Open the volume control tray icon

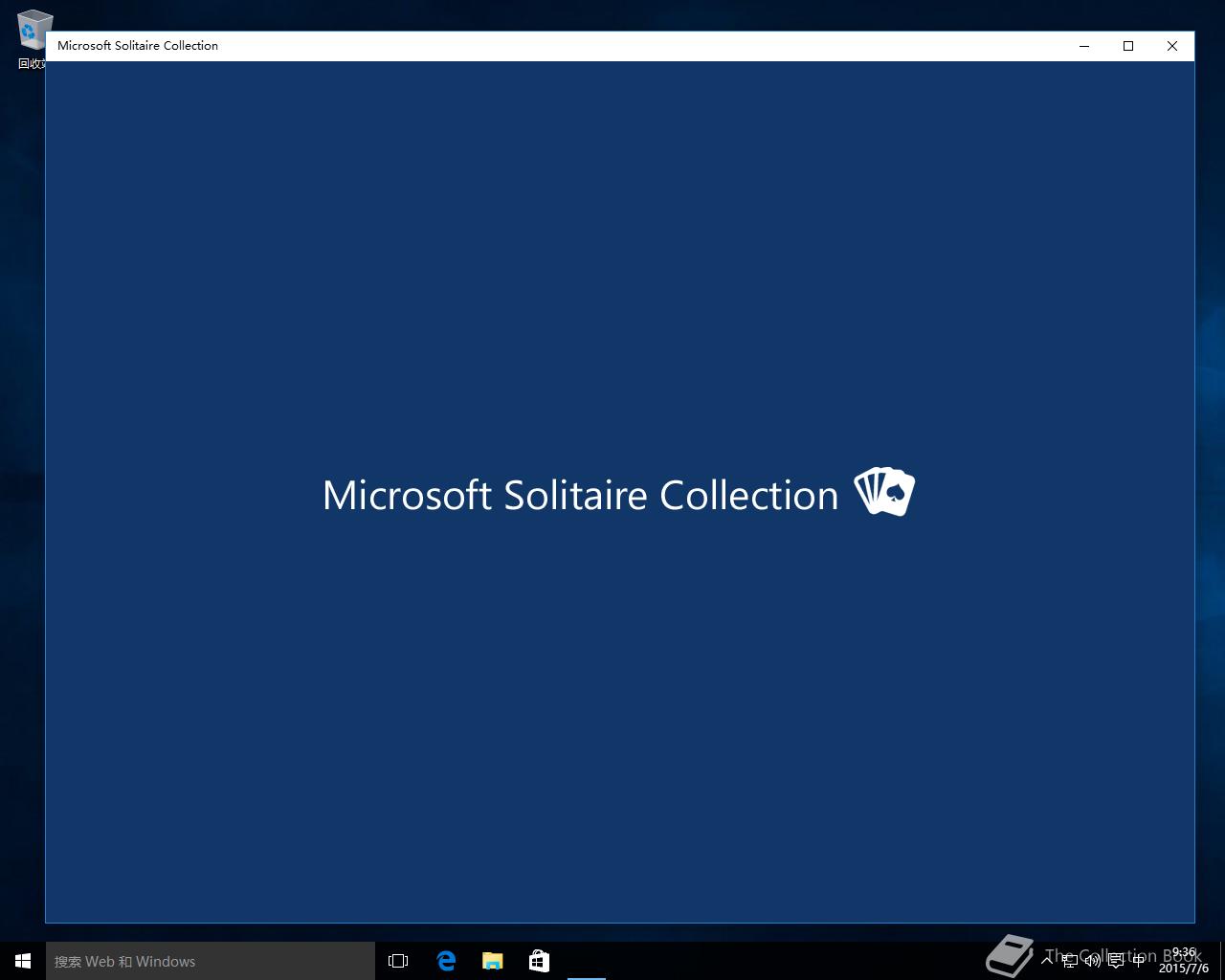click(1093, 961)
